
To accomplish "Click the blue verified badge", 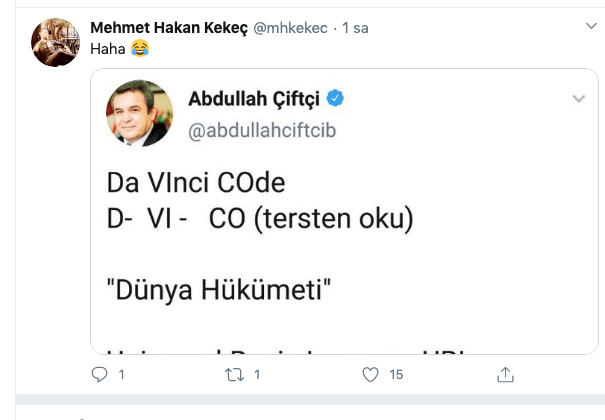I will [x=335, y=98].
